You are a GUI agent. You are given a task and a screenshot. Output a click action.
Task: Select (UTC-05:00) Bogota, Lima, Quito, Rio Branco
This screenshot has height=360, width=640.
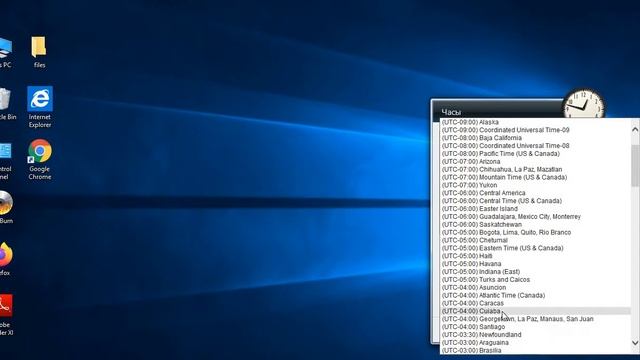tap(535, 232)
